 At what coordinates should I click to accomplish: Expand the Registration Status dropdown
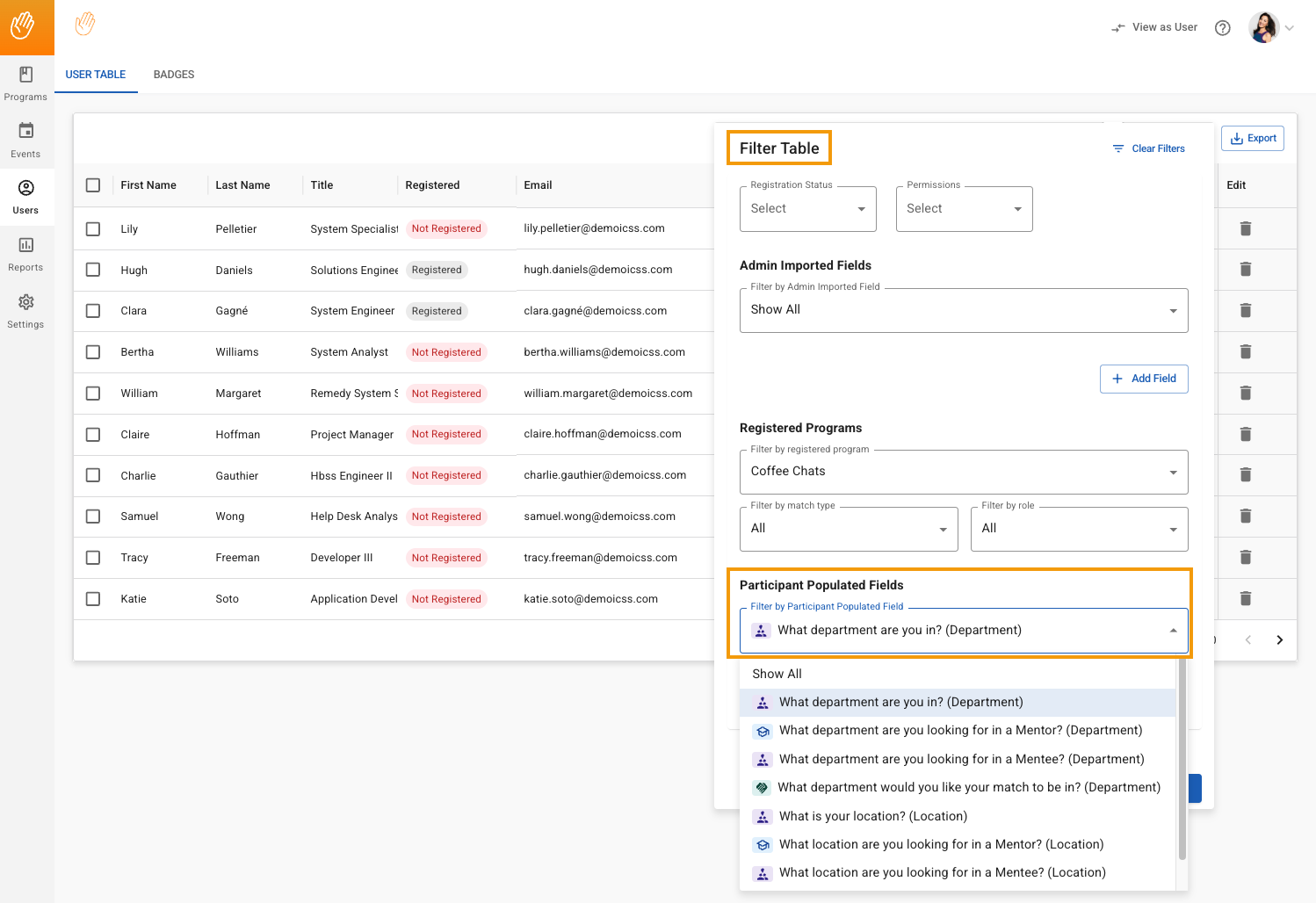[x=807, y=209]
